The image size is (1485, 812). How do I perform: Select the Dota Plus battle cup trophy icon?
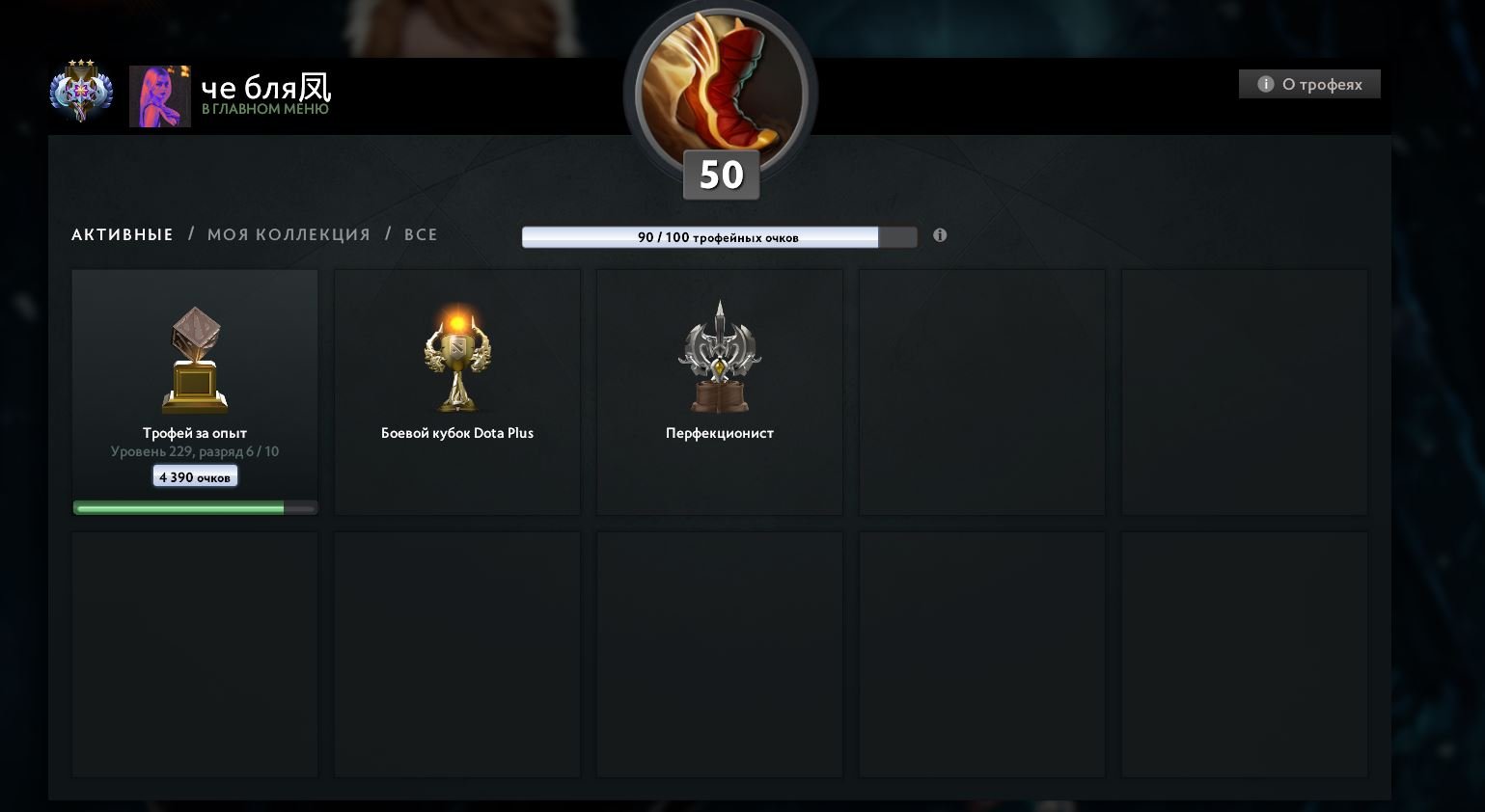[457, 357]
